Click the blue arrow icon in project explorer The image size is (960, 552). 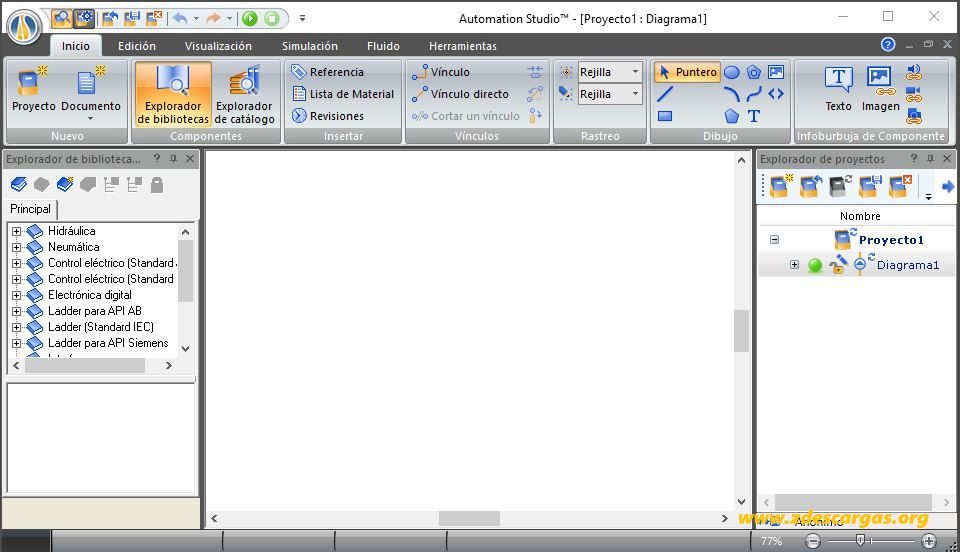coord(948,186)
